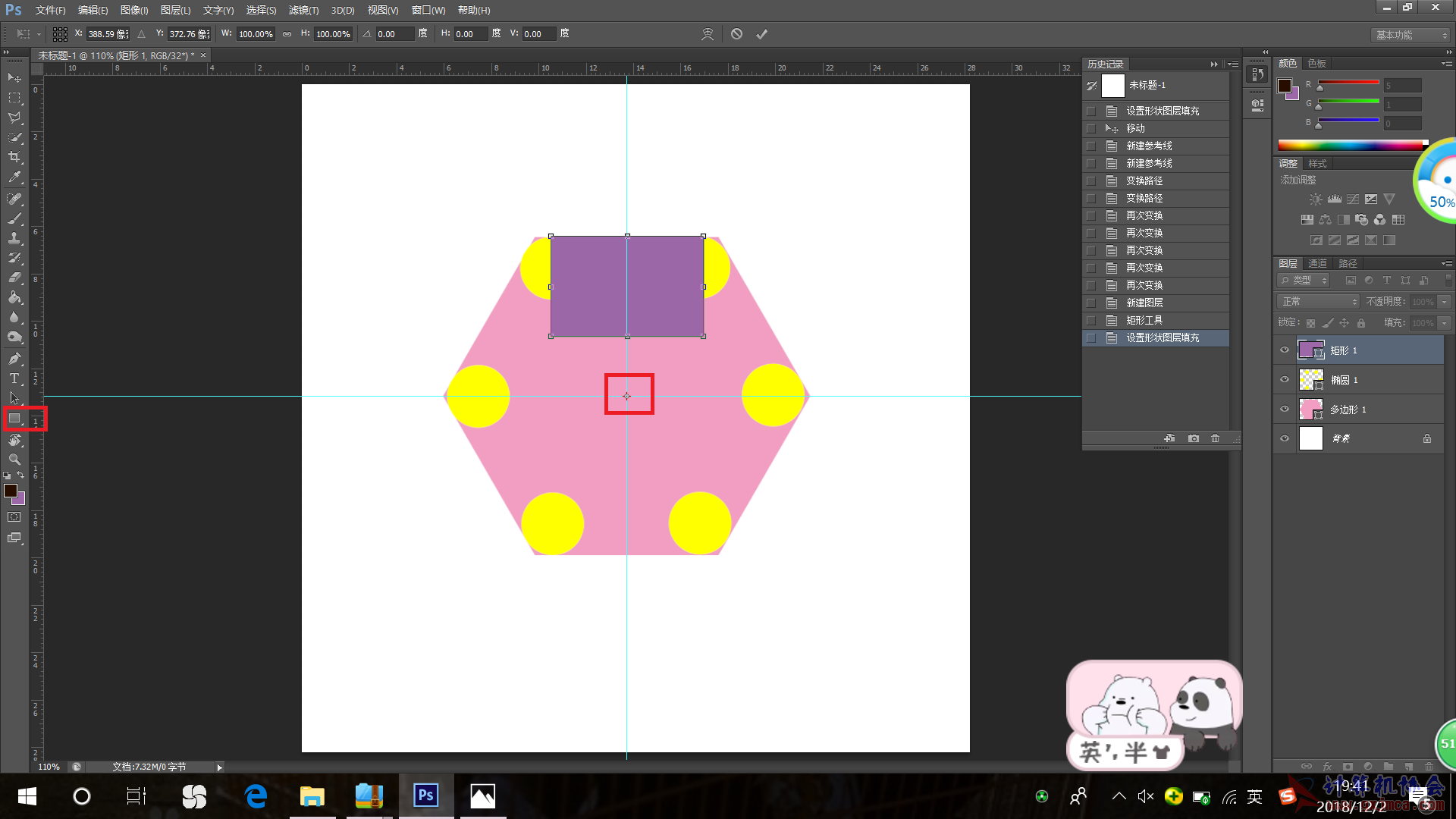Switch to the 色板 tab
The width and height of the screenshot is (1456, 819).
[x=1317, y=64]
